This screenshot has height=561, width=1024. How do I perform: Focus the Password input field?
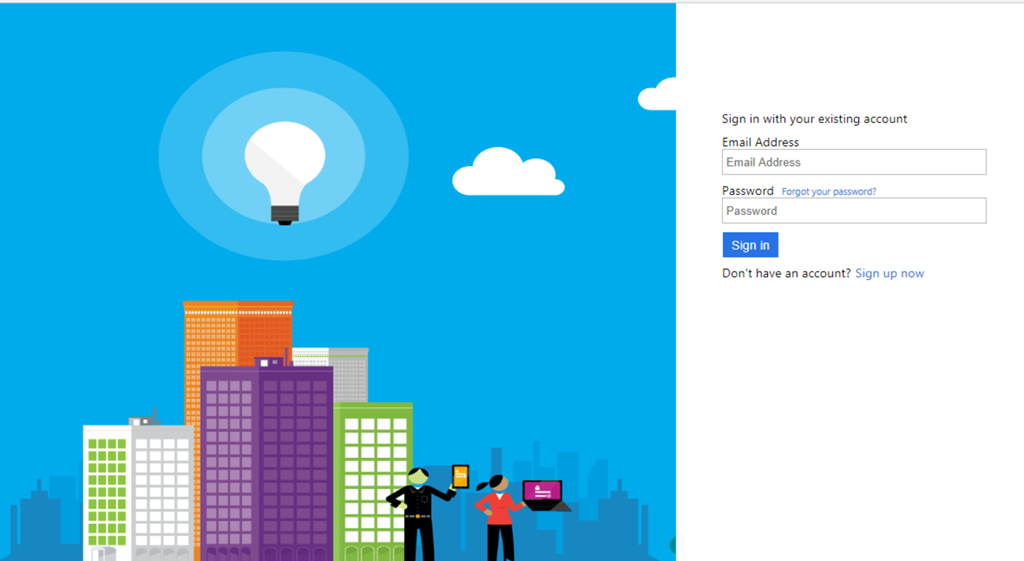coord(853,211)
